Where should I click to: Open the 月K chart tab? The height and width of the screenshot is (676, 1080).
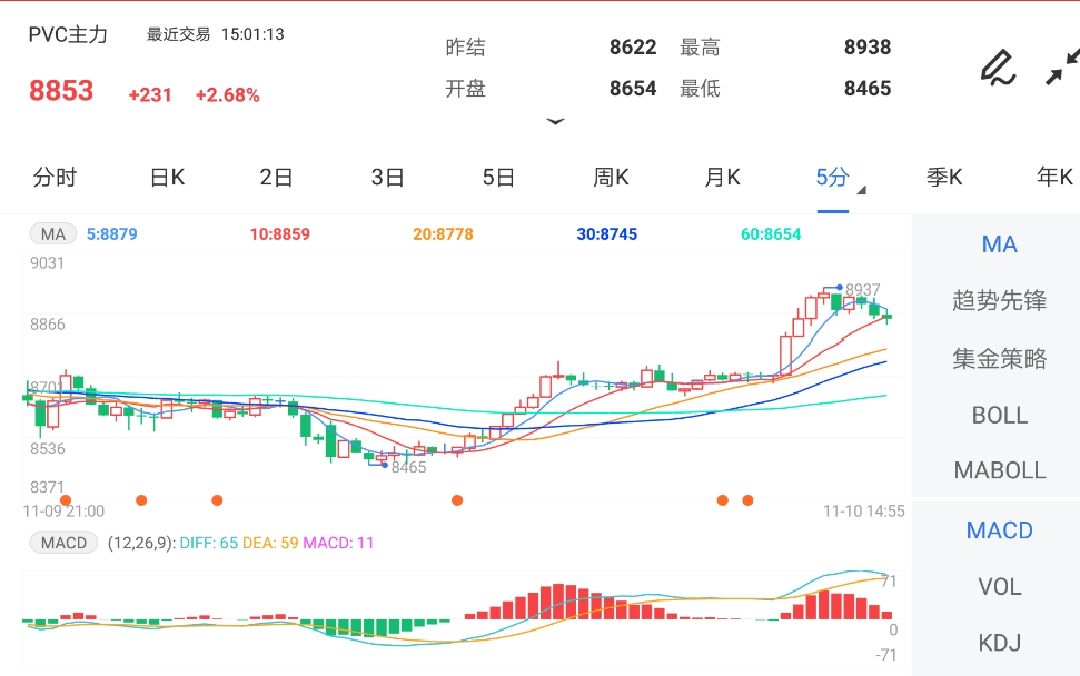pyautogui.click(x=722, y=178)
